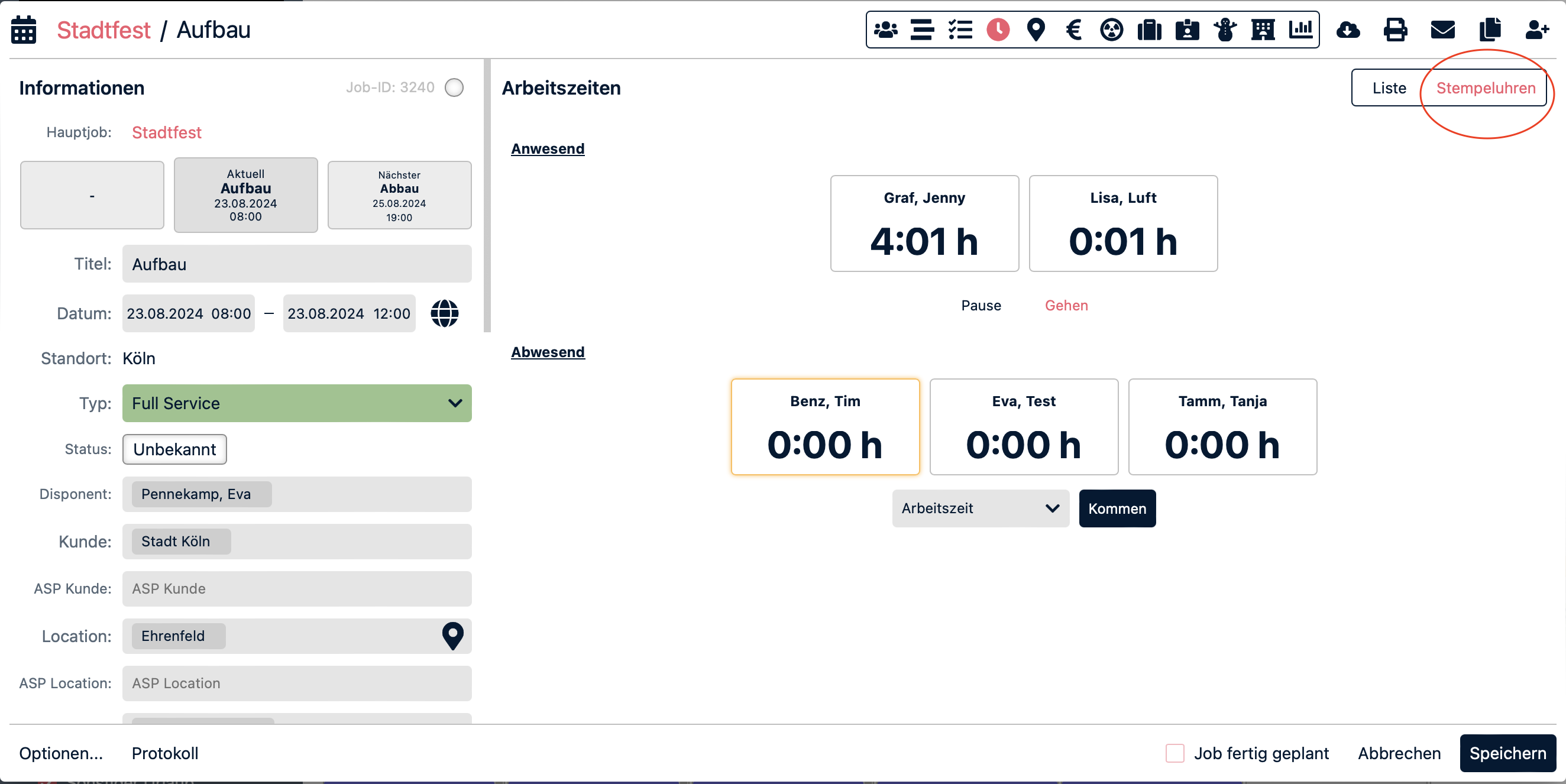This screenshot has height=784, width=1566.
Task: Print the job via printer icon
Action: 1395,29
